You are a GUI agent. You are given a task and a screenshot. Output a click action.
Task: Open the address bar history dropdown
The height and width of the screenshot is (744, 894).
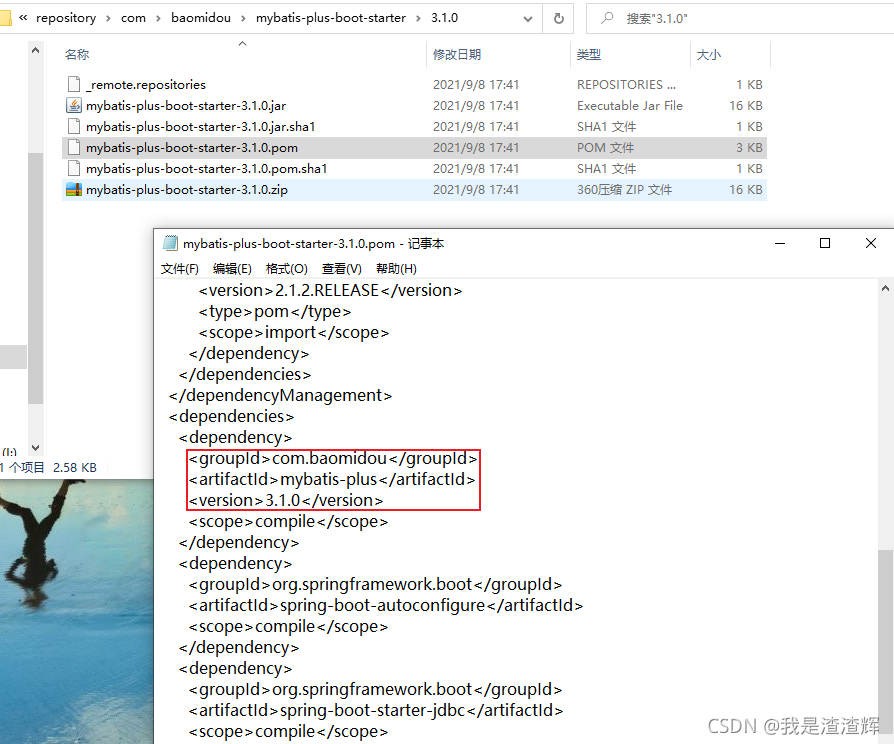click(528, 19)
